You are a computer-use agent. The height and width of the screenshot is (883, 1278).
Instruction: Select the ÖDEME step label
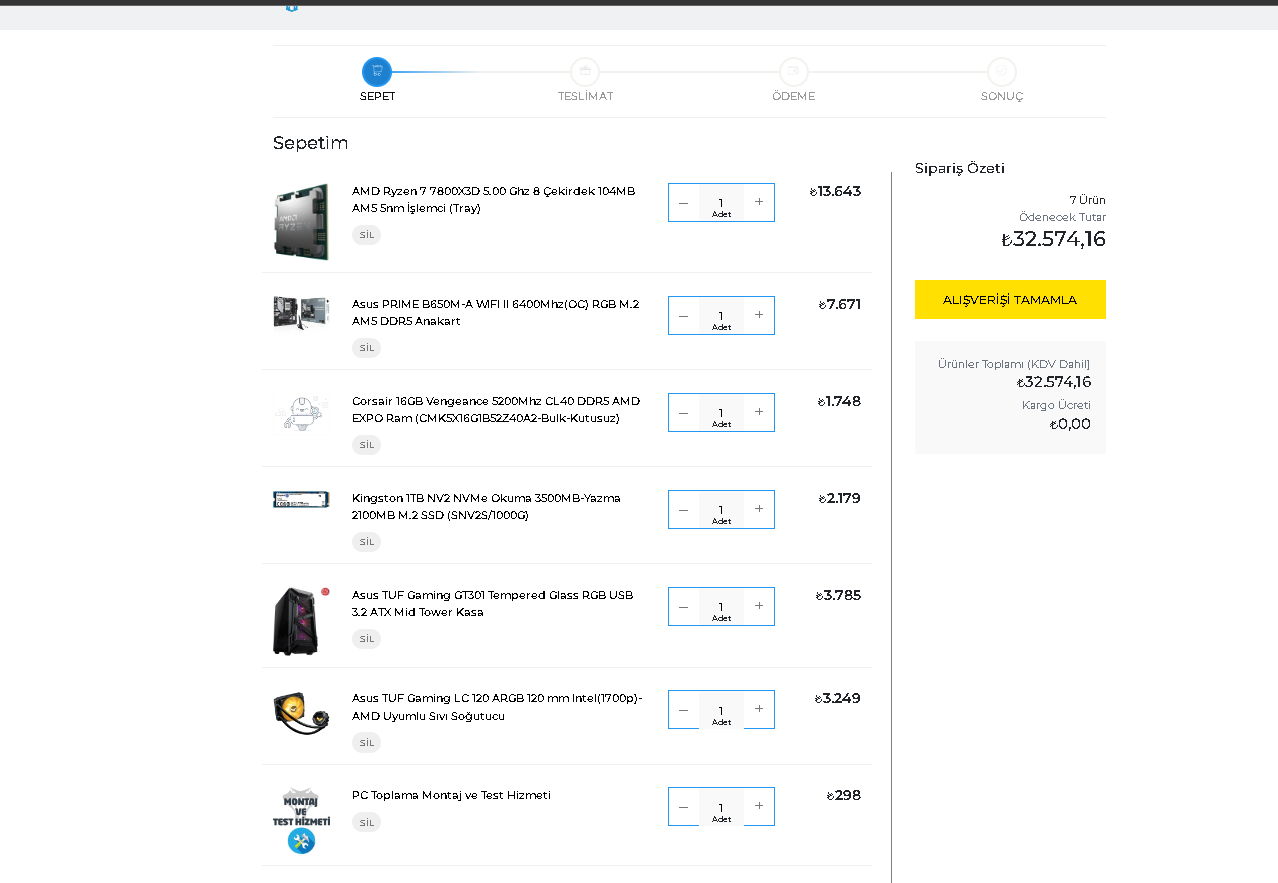794,97
